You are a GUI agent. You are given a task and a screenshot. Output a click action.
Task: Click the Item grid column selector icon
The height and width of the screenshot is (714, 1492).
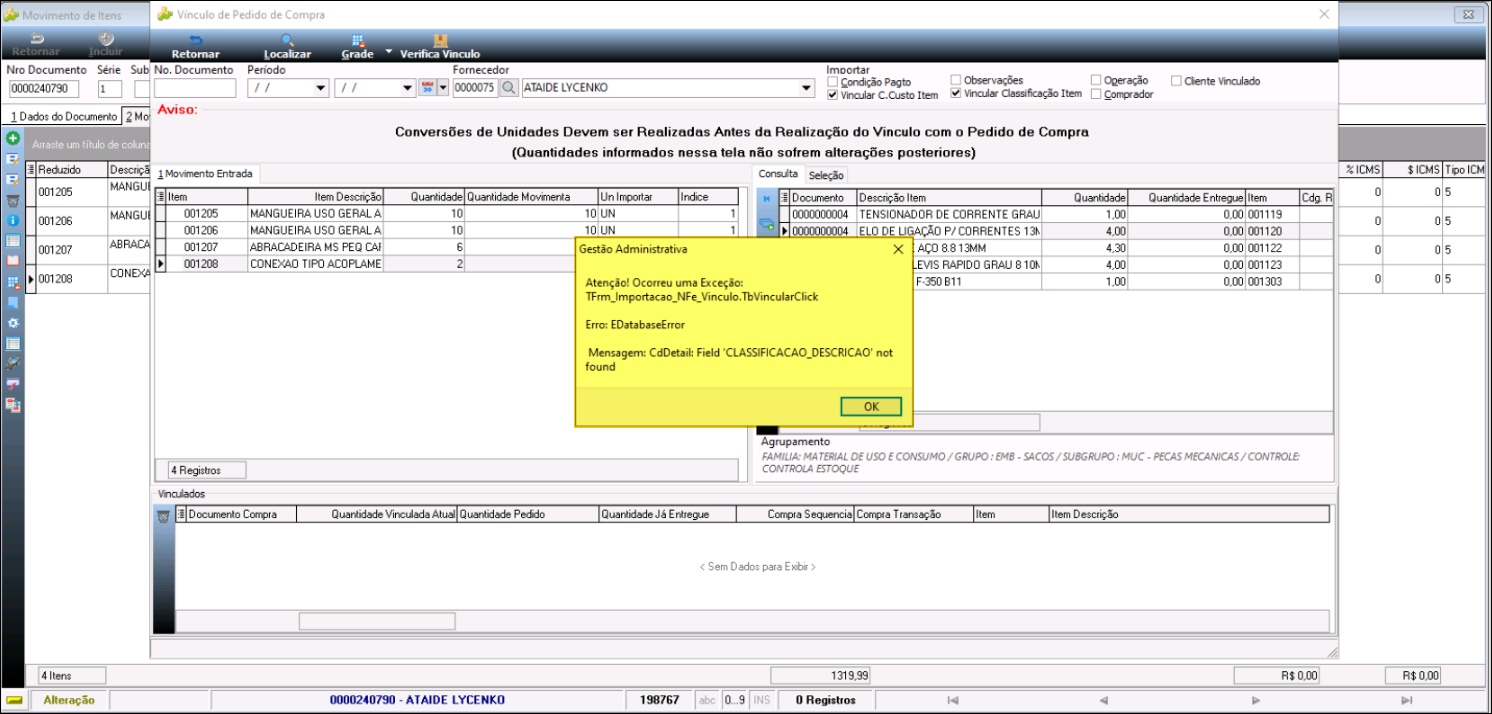tap(161, 197)
